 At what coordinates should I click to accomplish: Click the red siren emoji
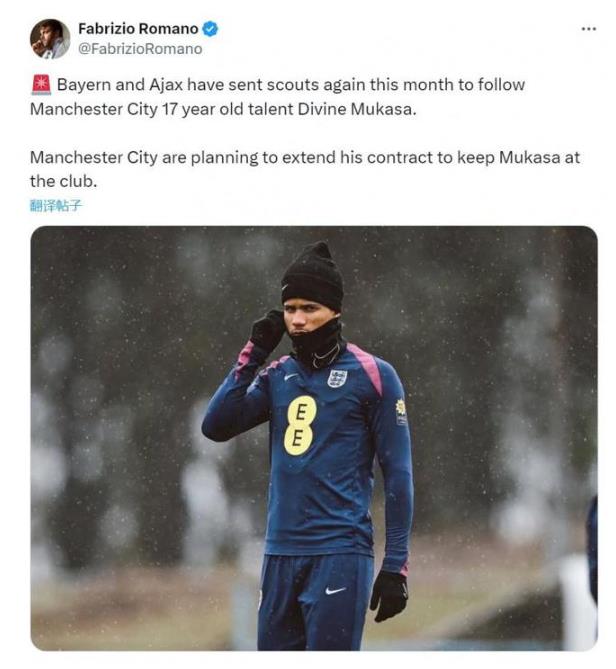pos(40,85)
